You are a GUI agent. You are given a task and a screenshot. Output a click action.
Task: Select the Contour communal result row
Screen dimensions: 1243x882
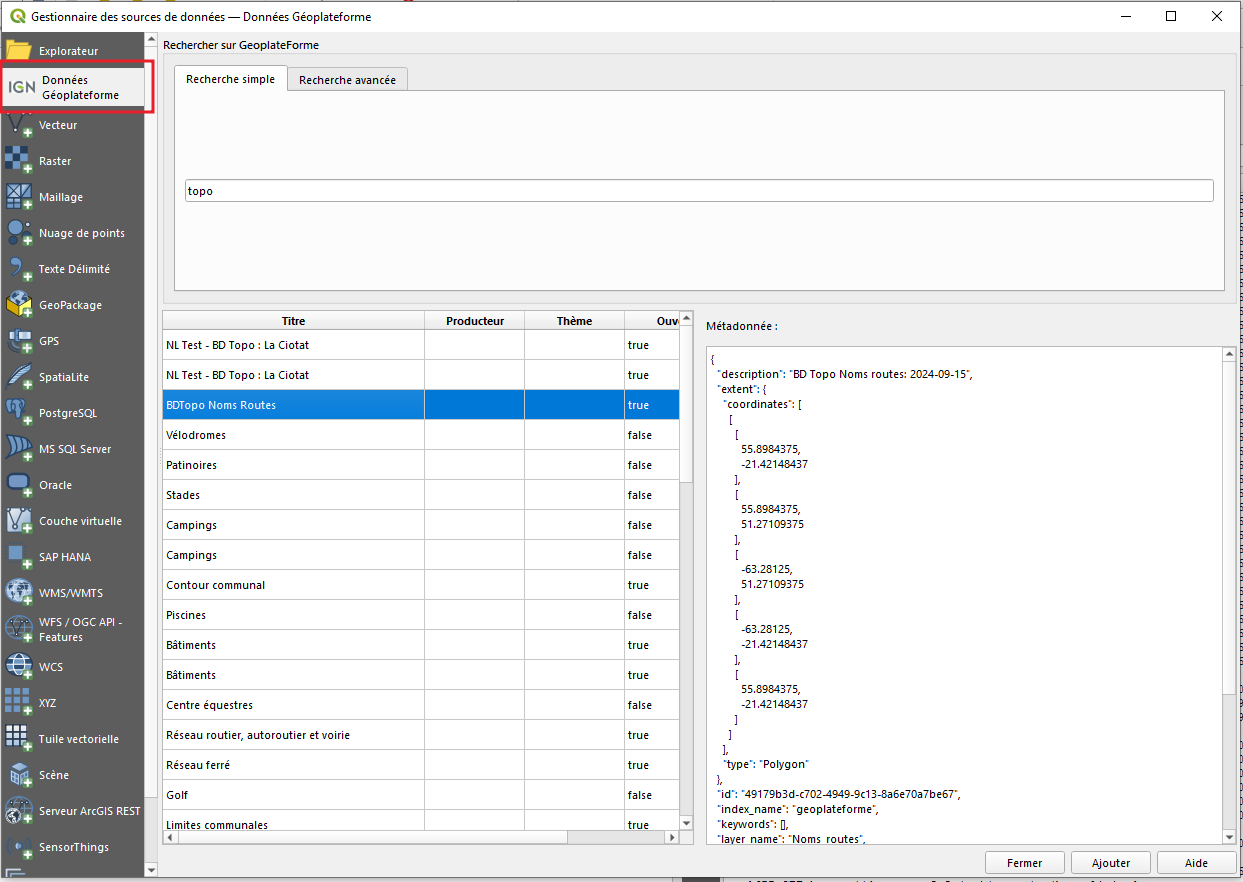pyautogui.click(x=421, y=585)
